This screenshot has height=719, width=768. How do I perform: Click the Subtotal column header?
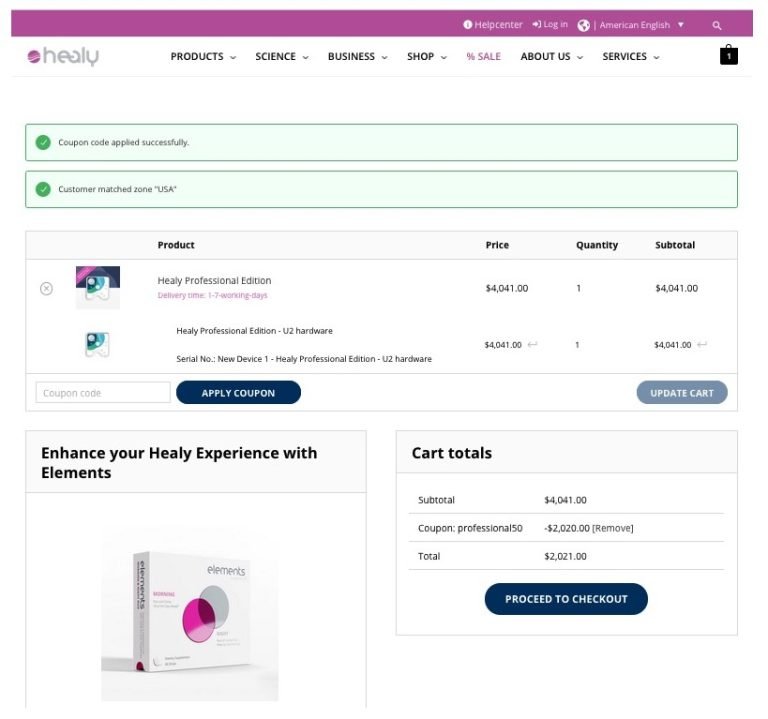(675, 245)
